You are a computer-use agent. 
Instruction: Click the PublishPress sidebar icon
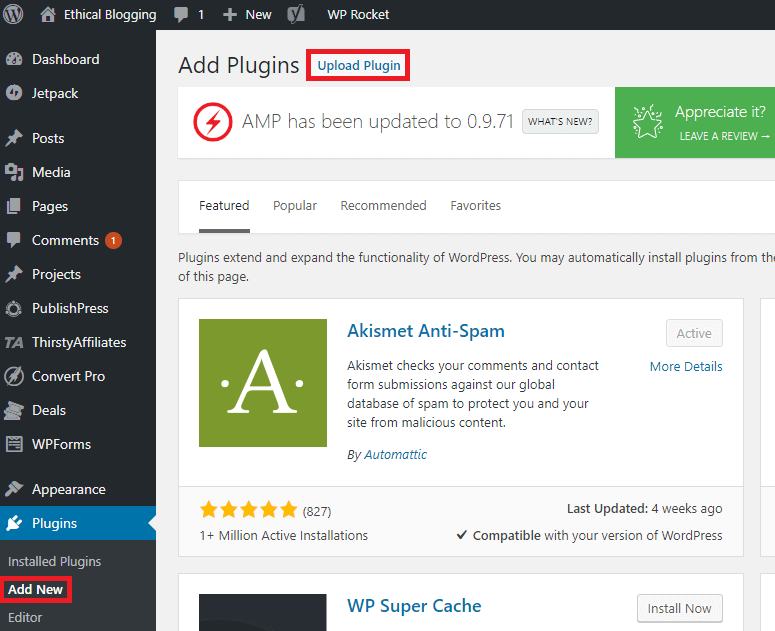(x=14, y=308)
